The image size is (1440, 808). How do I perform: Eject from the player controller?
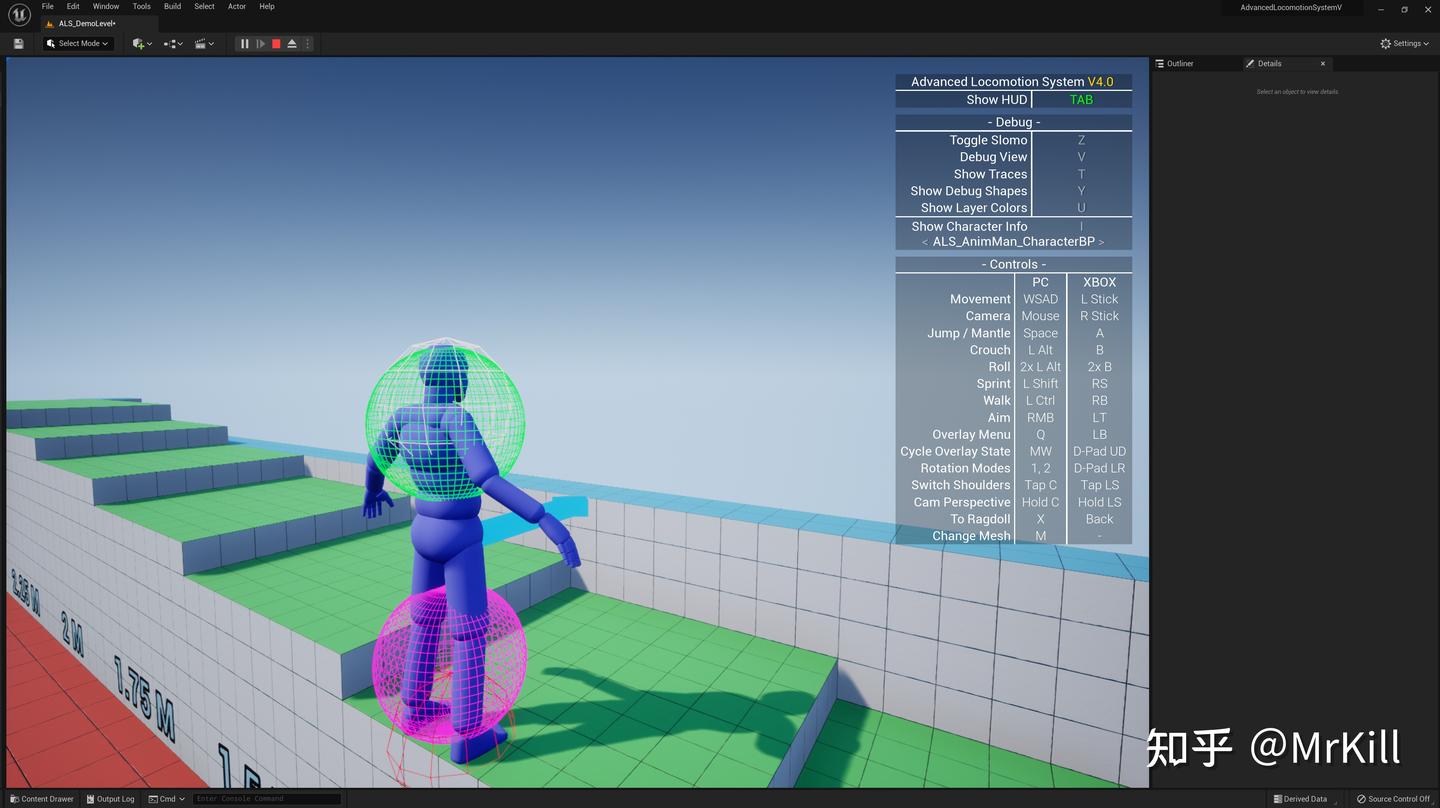[292, 44]
